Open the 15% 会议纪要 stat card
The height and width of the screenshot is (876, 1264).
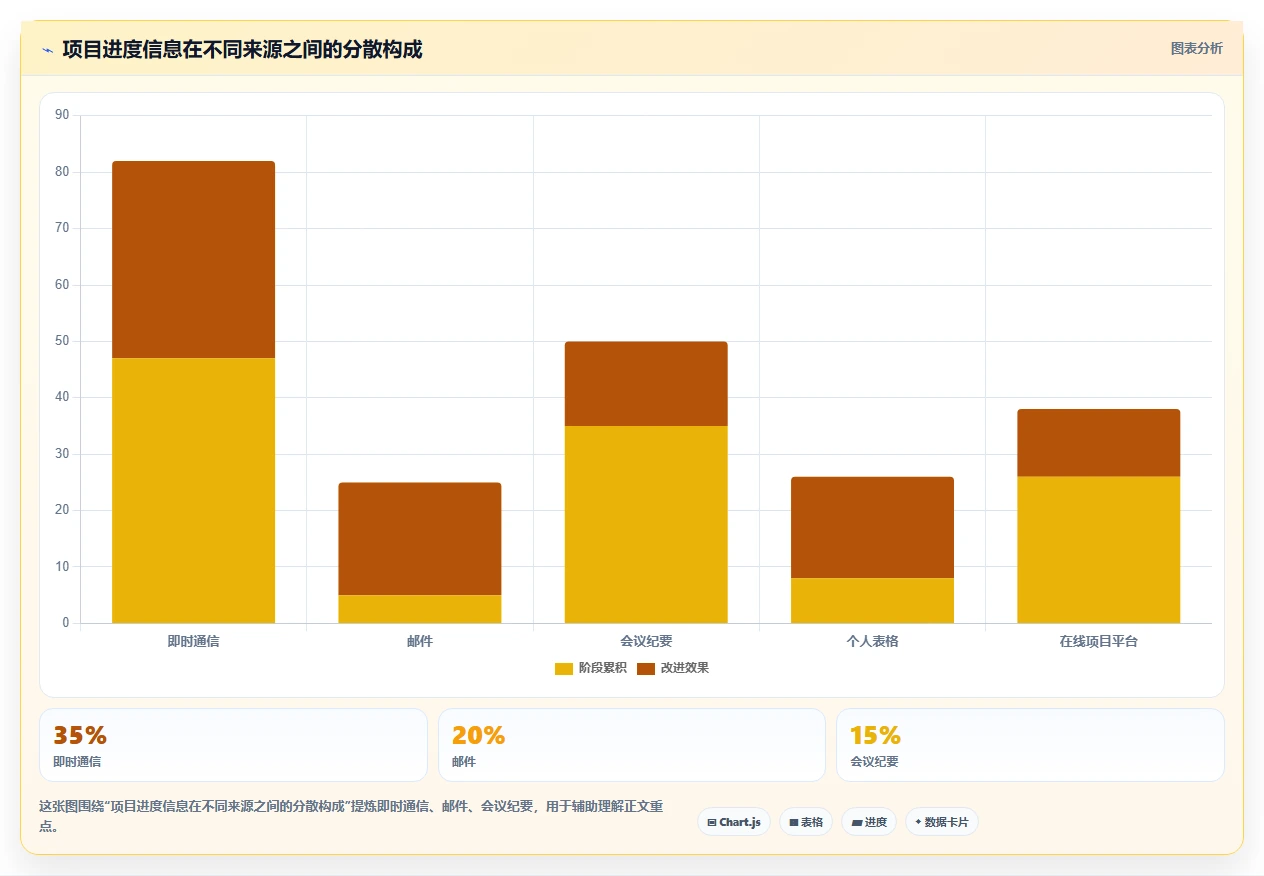[x=1030, y=745]
